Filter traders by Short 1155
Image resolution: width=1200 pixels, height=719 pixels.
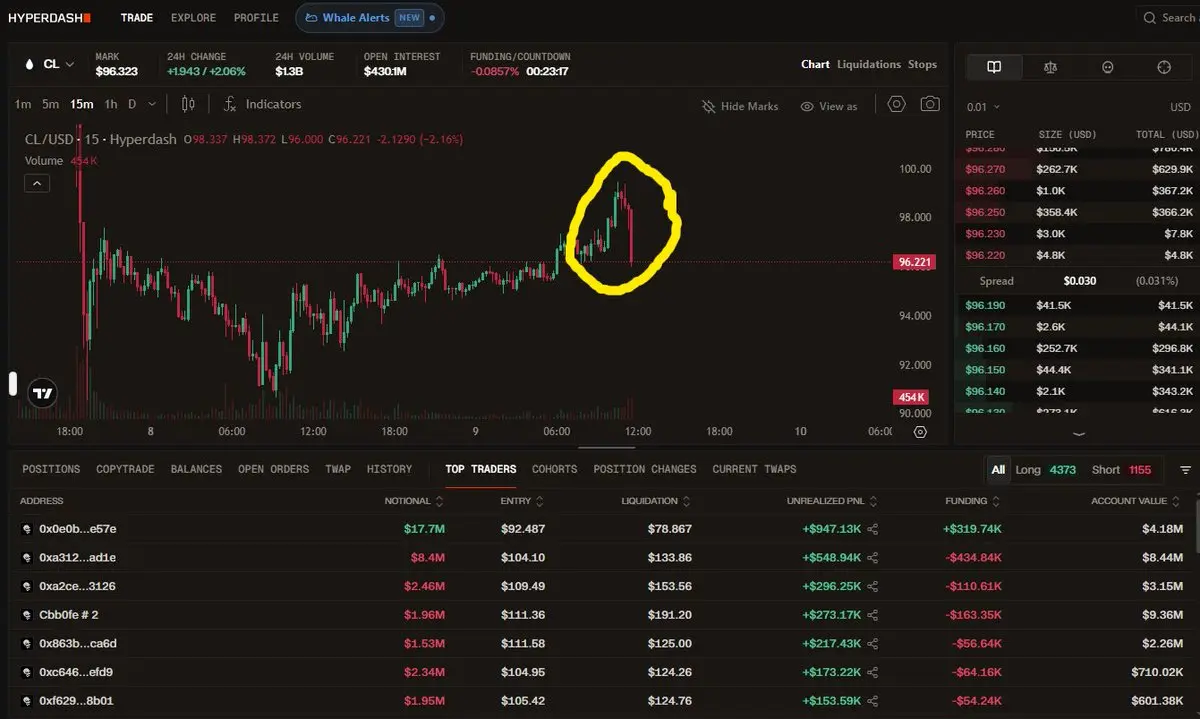pos(1121,469)
